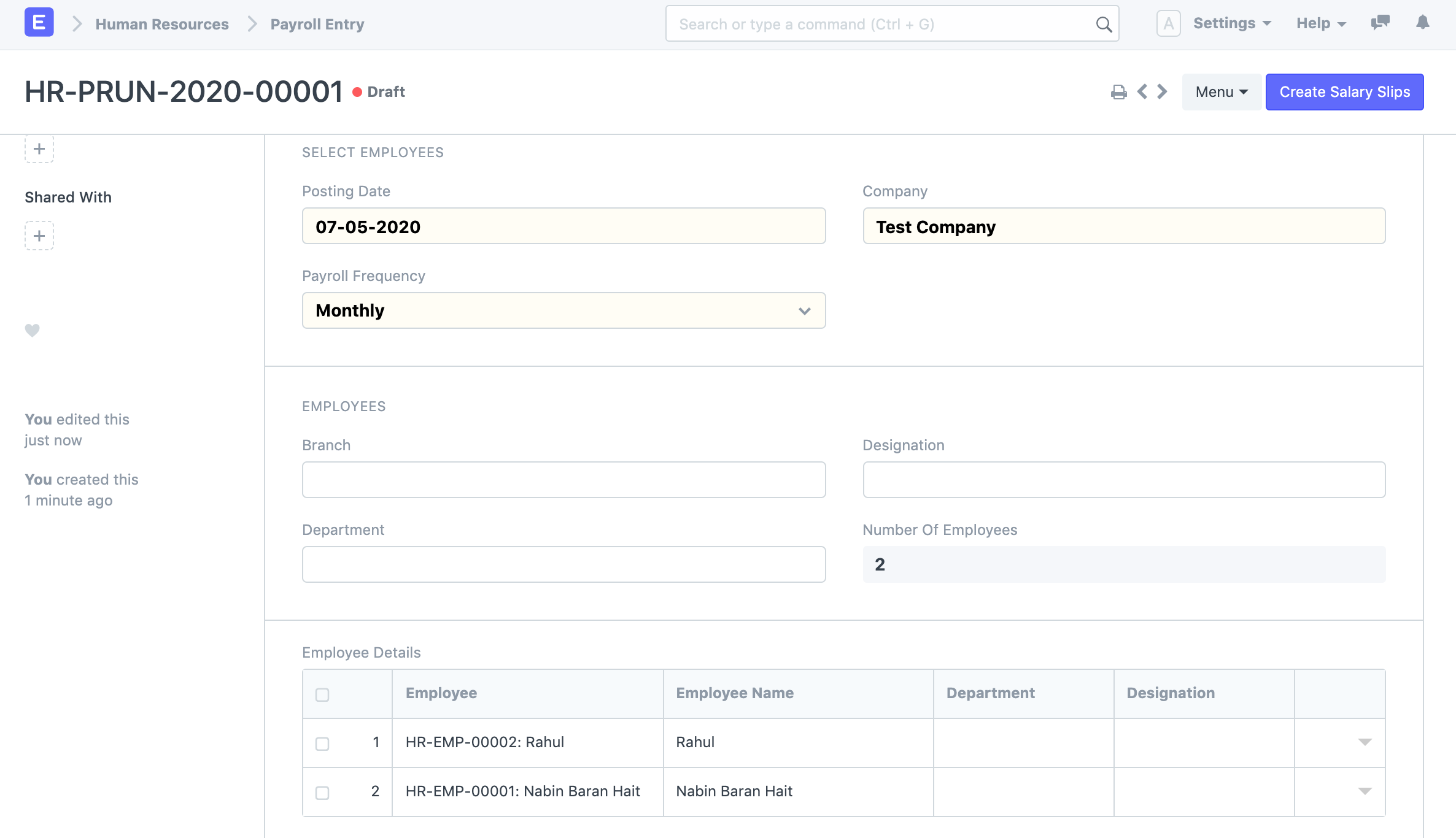Navigate to next record using forward arrow
Image resolution: width=1456 pixels, height=838 pixels.
coord(1162,91)
